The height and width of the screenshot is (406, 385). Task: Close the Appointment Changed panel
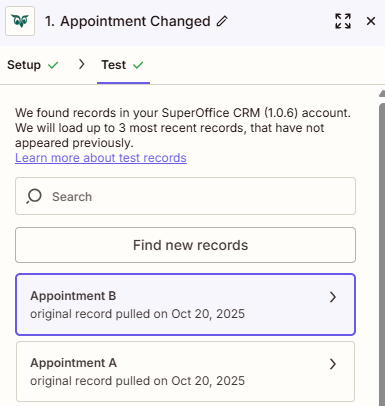tap(371, 21)
